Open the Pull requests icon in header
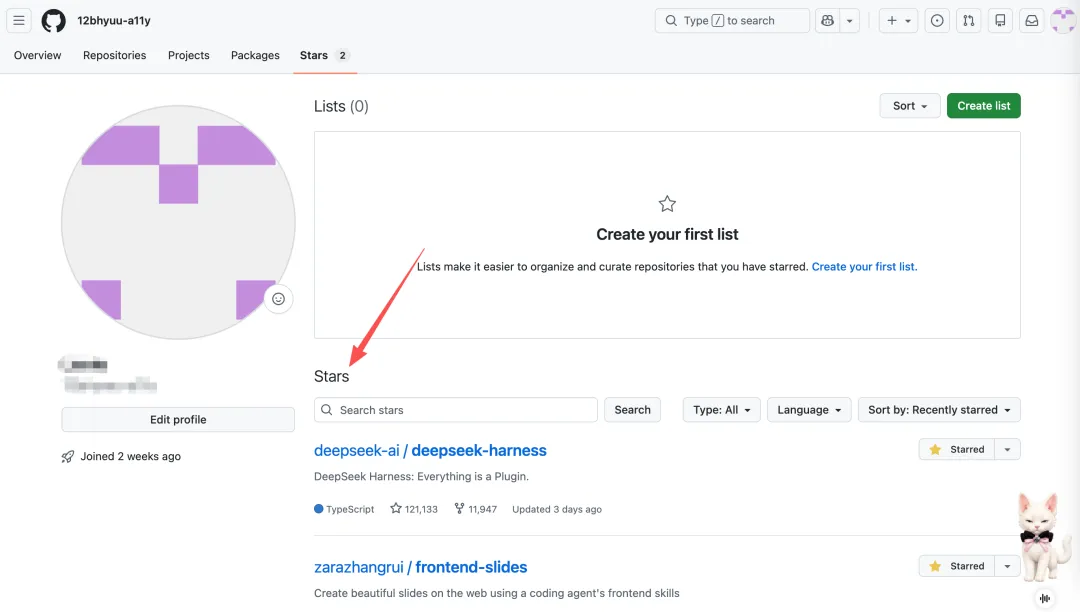The height and width of the screenshot is (612, 1080). [x=968, y=21]
